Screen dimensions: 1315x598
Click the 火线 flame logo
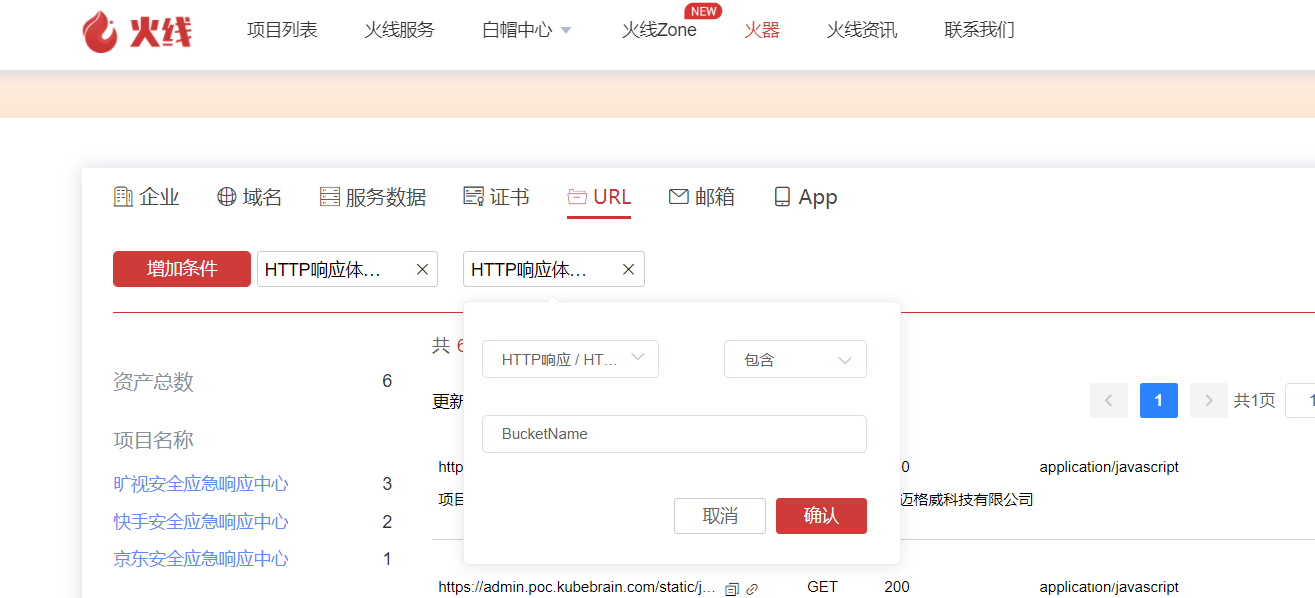136,31
